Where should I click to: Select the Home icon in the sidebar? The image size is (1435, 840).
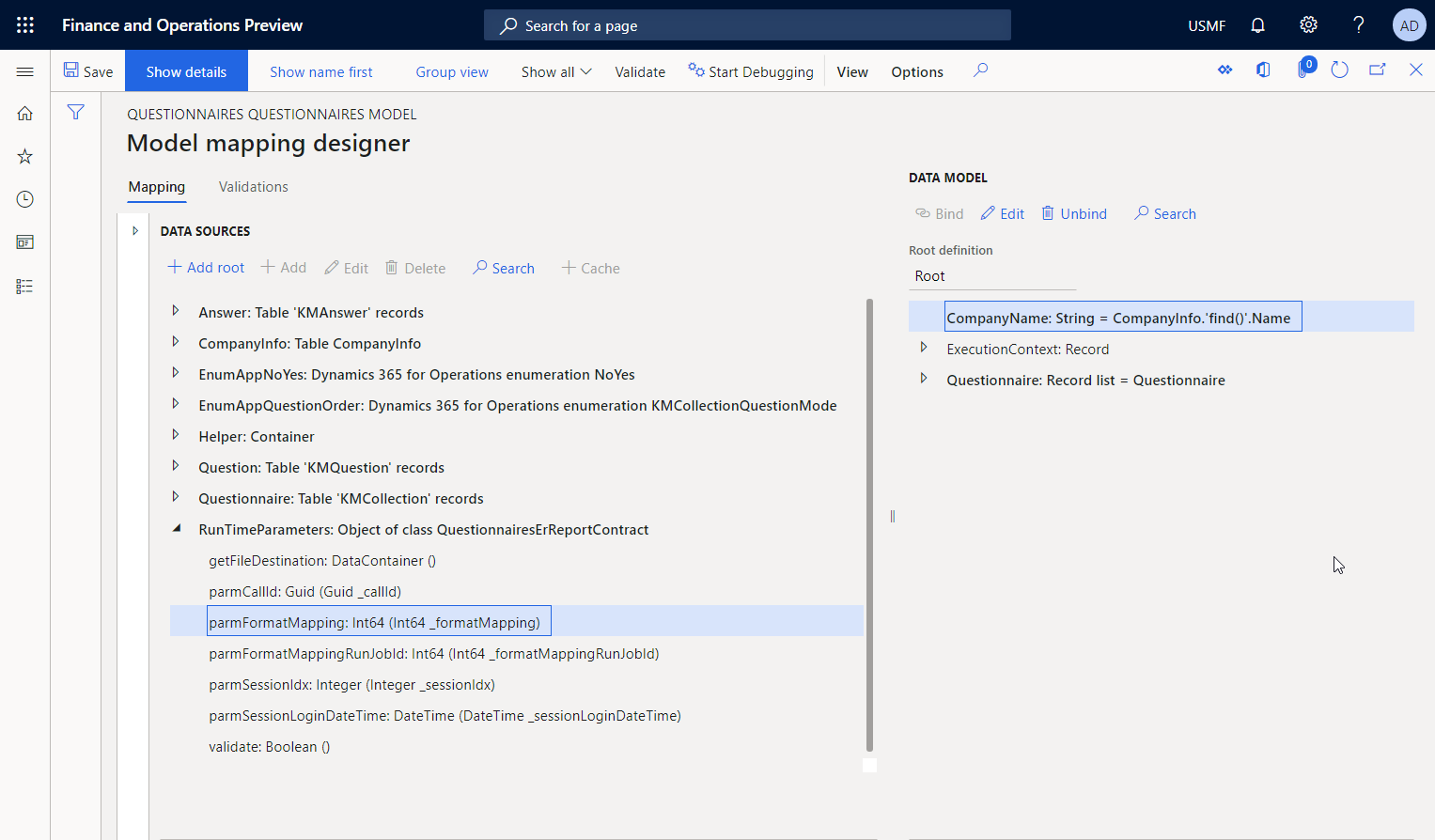pyautogui.click(x=24, y=112)
